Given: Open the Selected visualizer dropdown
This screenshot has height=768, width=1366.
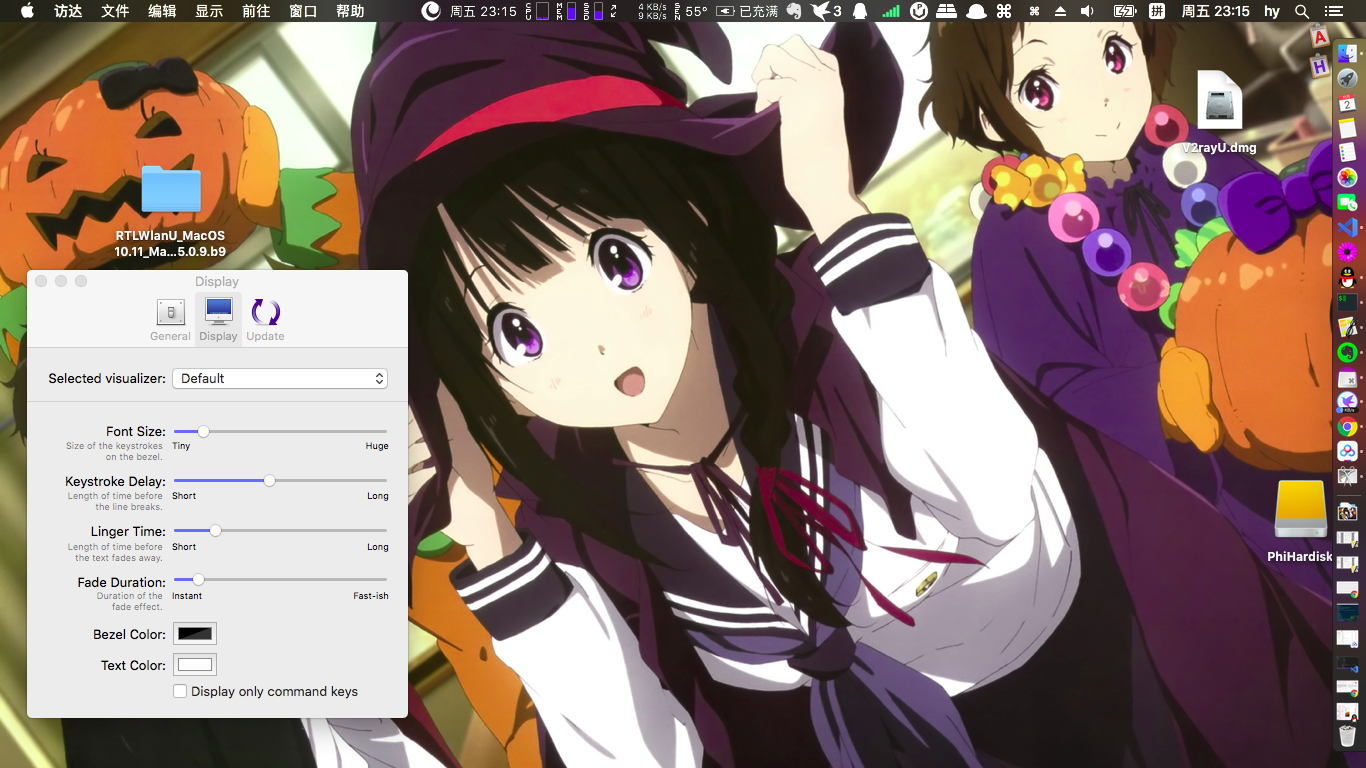Looking at the screenshot, I should (280, 379).
